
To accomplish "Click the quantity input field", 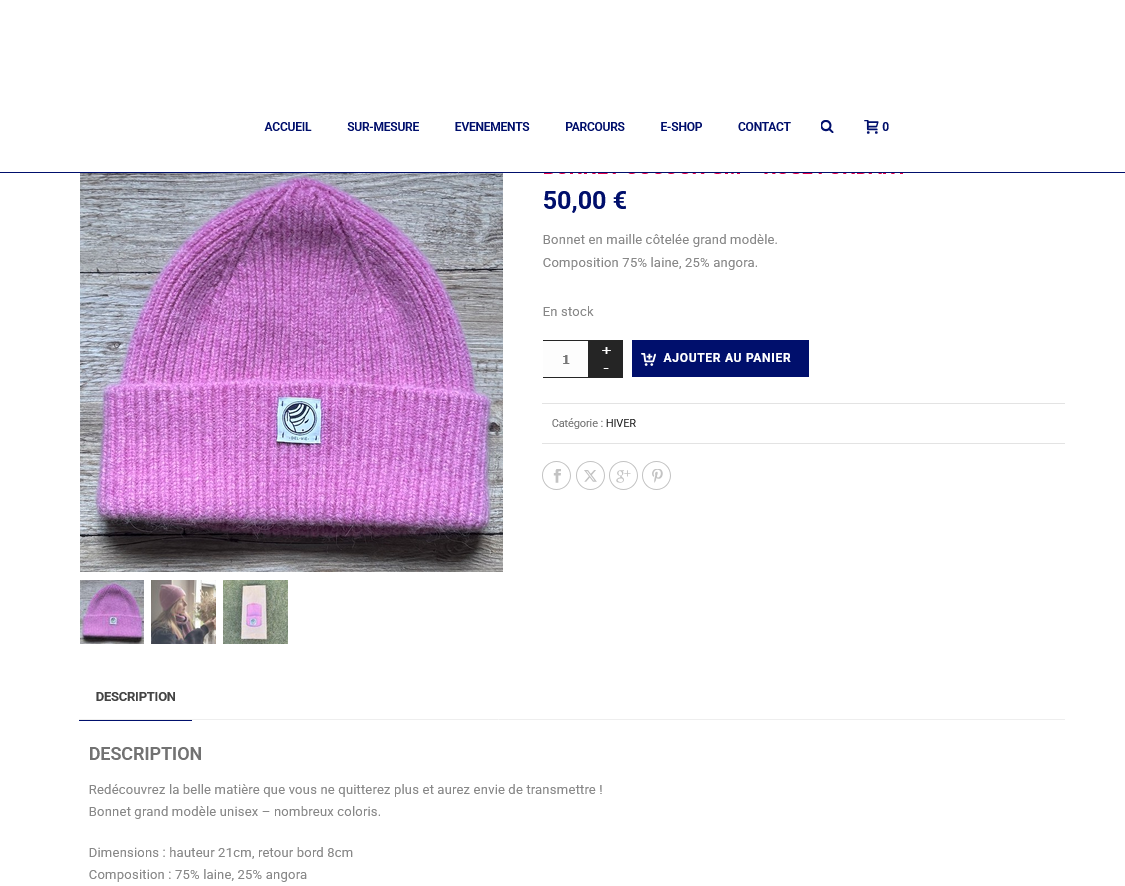I will [x=565, y=359].
